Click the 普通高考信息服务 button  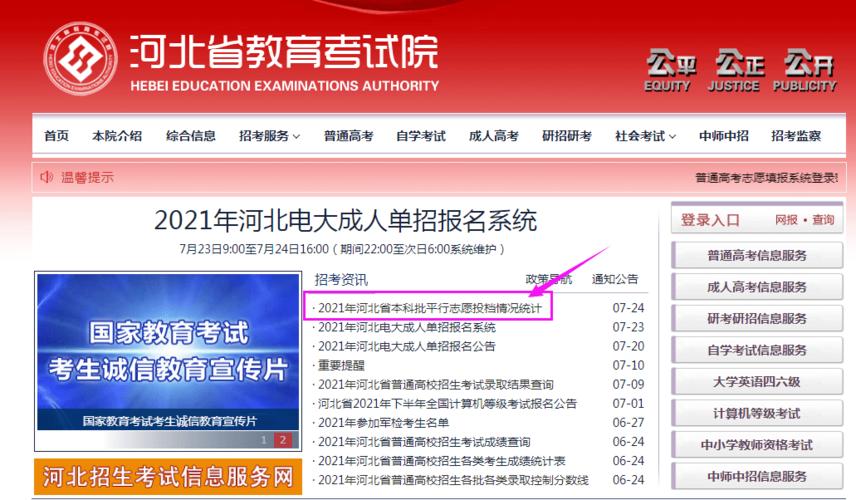coord(757,255)
